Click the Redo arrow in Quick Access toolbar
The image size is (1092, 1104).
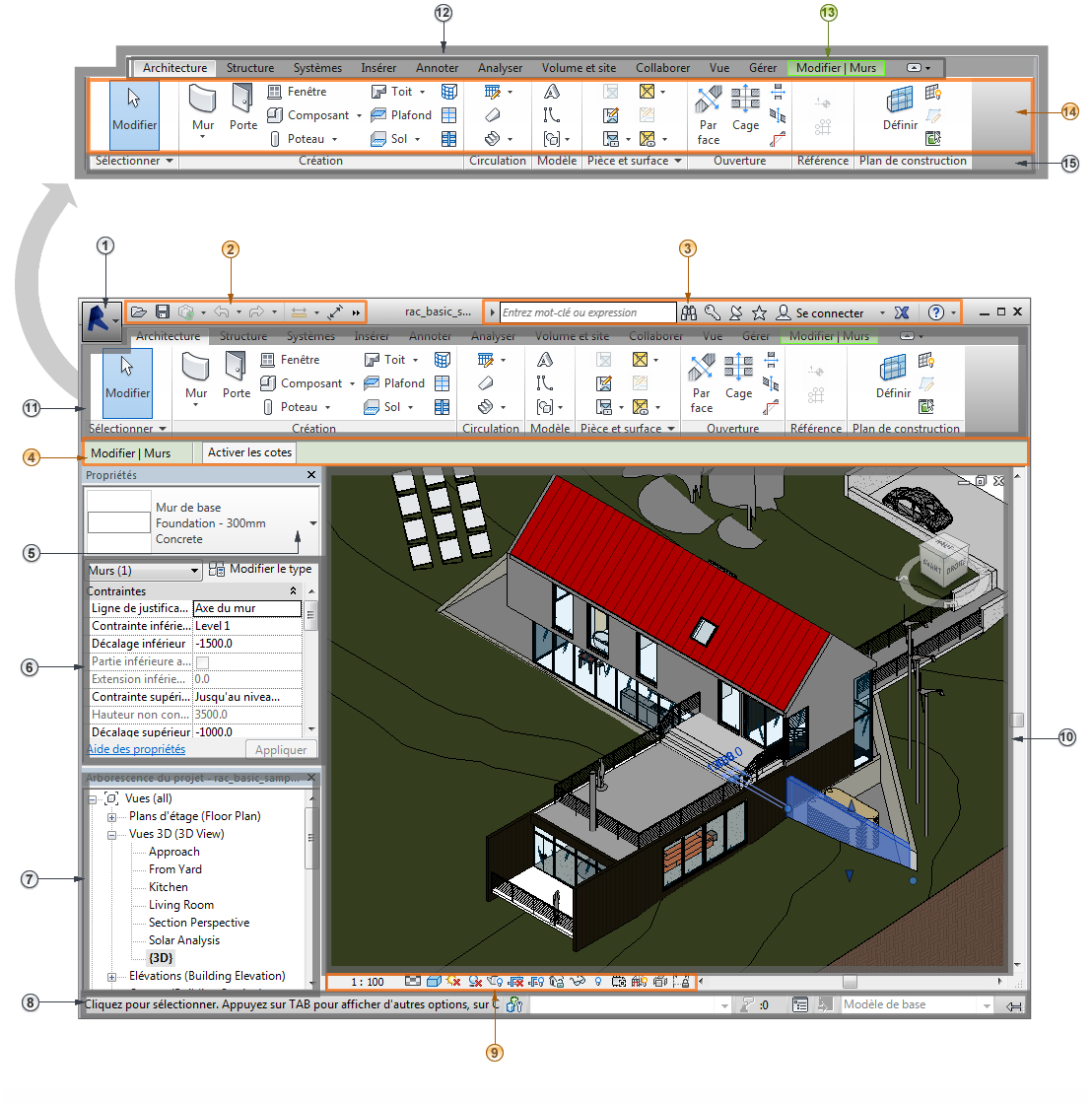pos(257,311)
